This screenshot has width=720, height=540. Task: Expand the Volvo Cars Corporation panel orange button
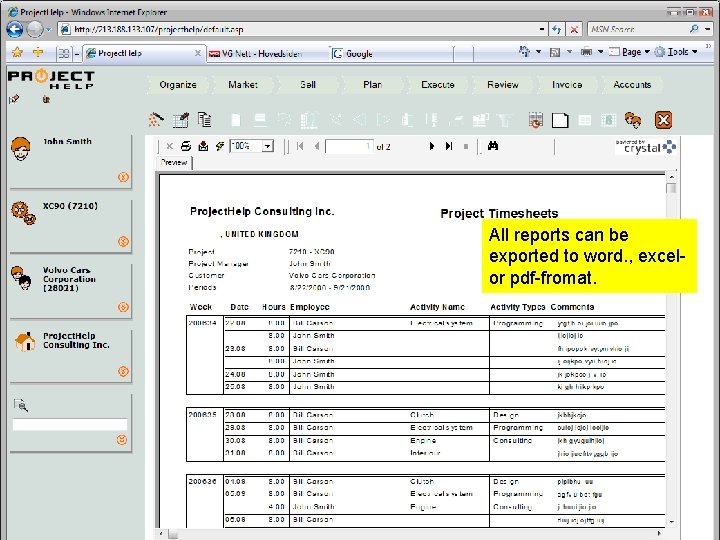[123, 307]
